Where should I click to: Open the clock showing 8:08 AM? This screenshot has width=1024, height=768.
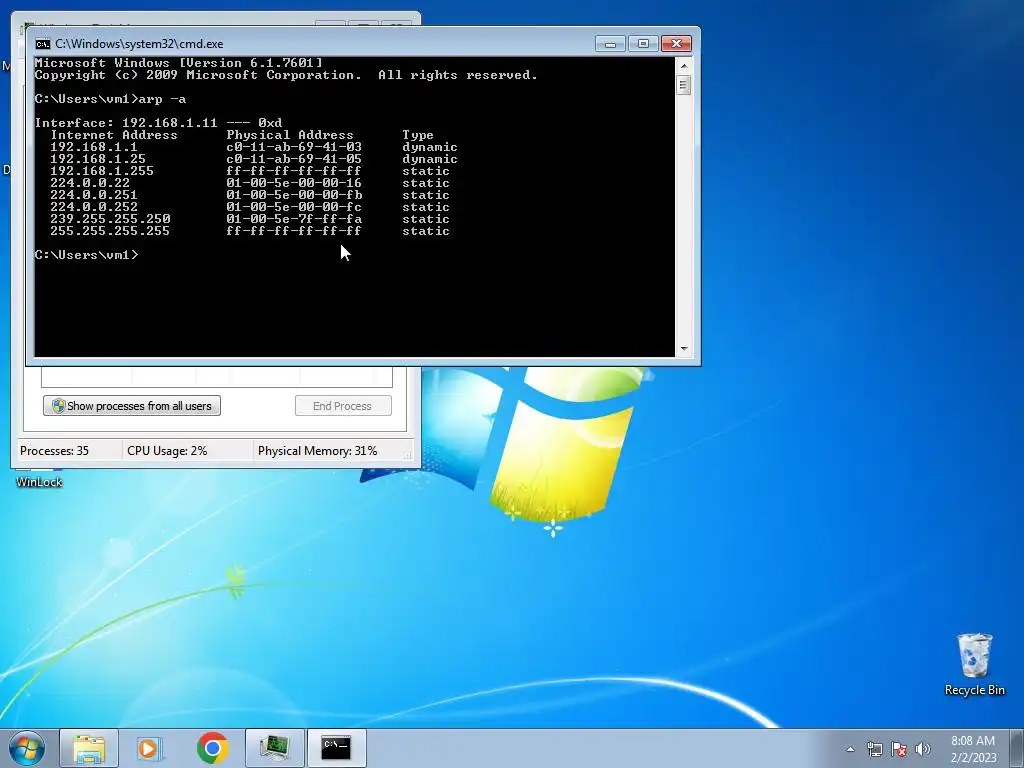[x=972, y=741]
